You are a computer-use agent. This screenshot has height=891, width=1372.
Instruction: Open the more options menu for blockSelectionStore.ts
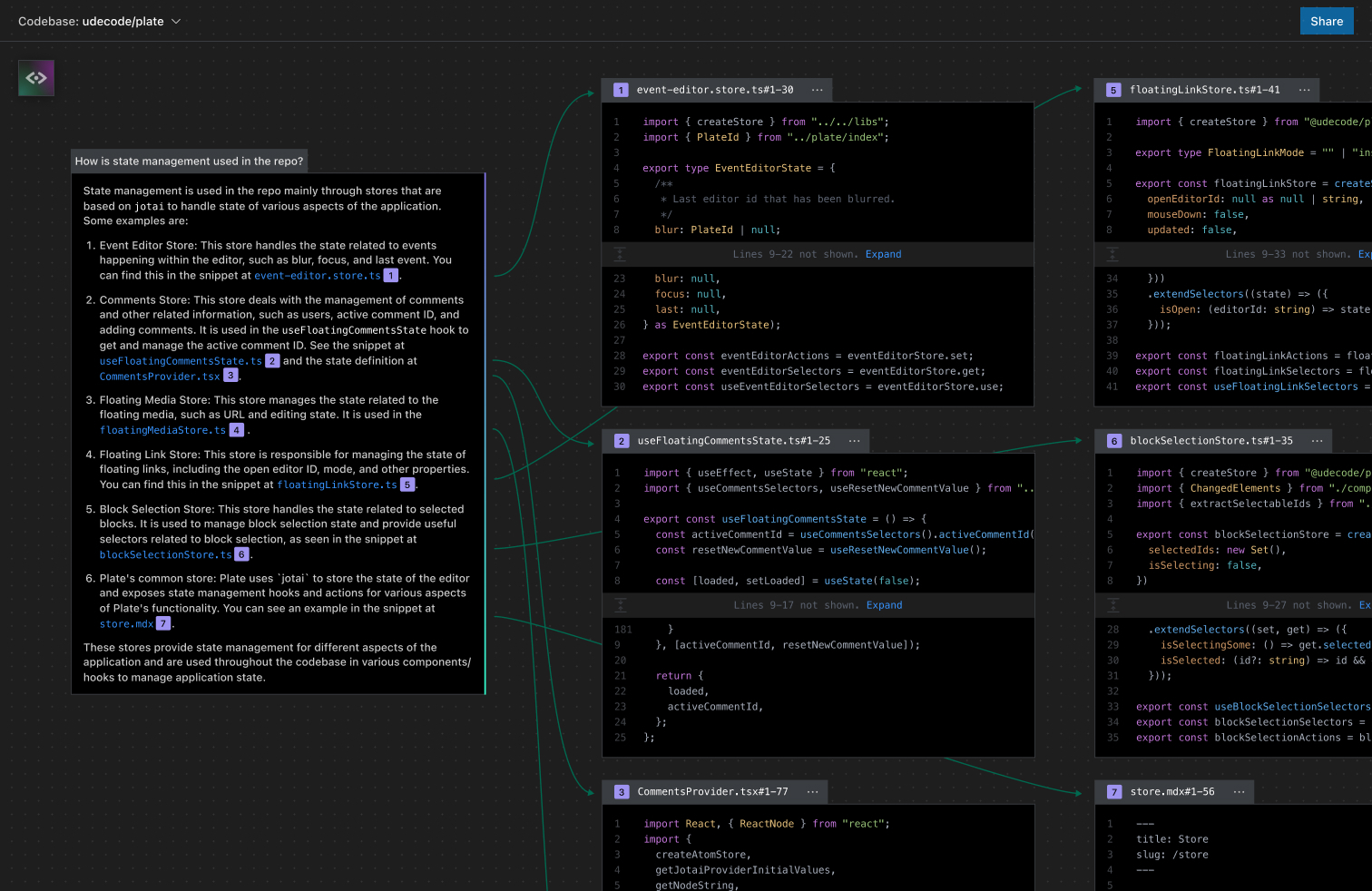[x=1317, y=441]
